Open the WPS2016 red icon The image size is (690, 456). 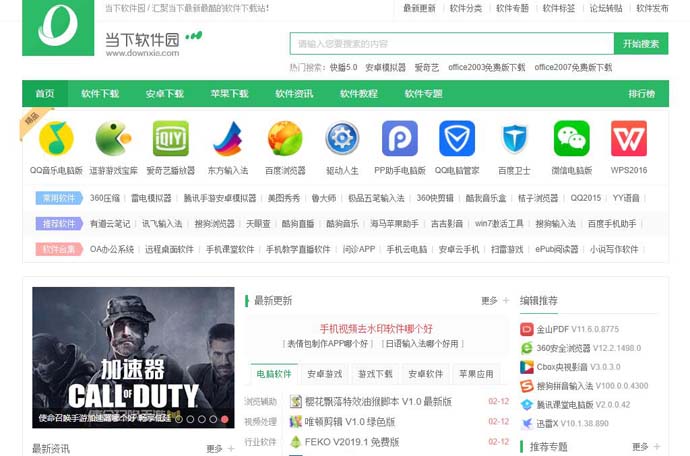pyautogui.click(x=629, y=138)
